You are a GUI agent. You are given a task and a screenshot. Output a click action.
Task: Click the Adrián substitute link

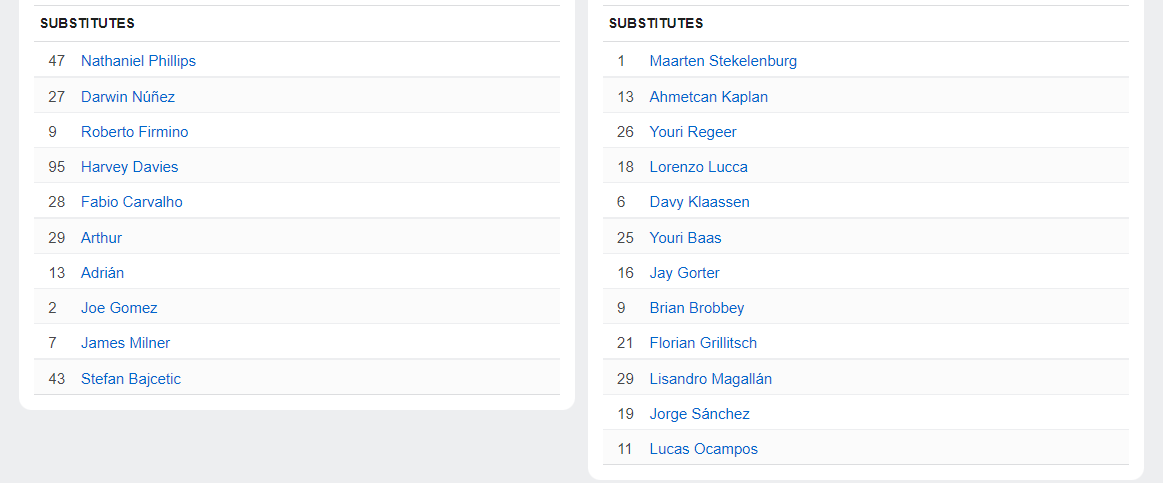(102, 273)
